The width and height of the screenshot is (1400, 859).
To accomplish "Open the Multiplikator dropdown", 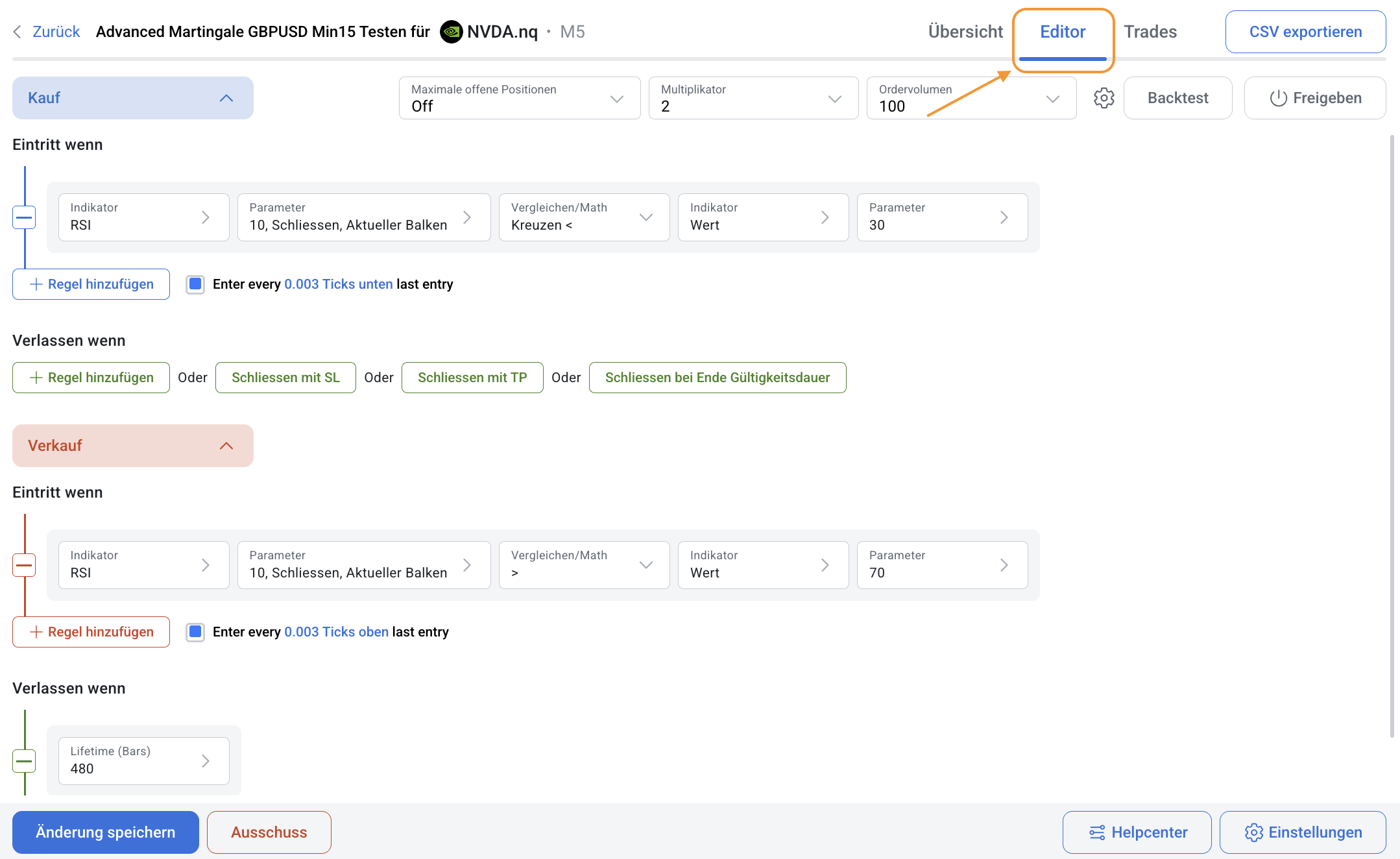I will [x=753, y=98].
